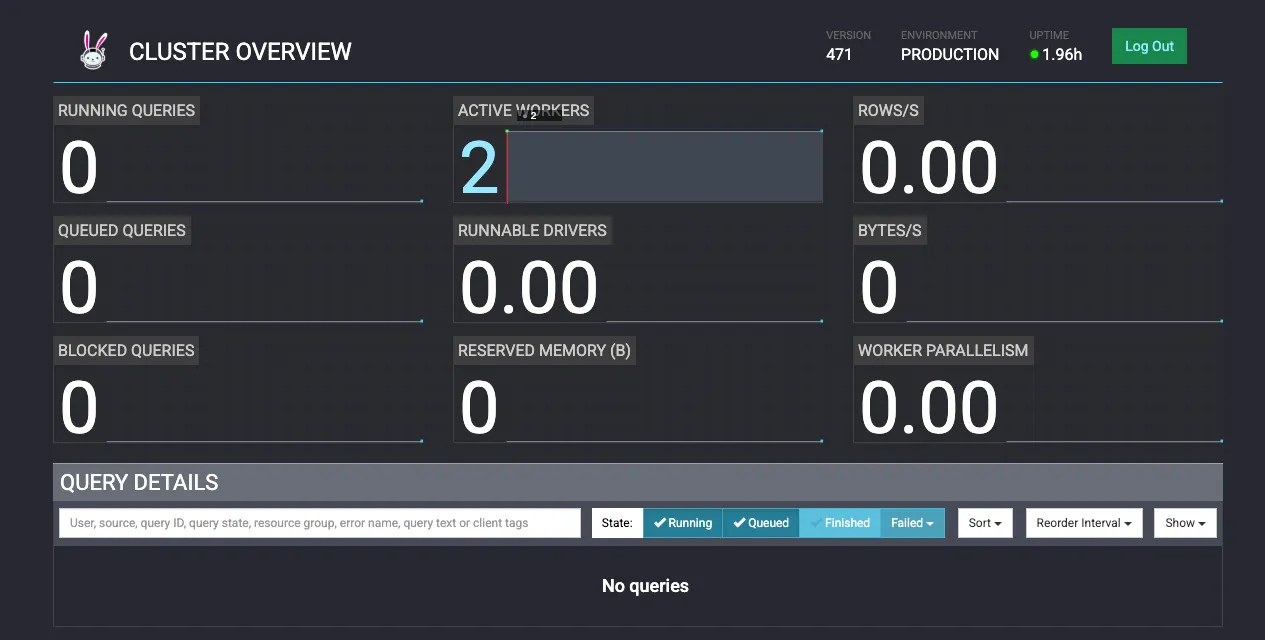
Task: Click the RESERVED MEMORY (B) label
Action: click(544, 351)
